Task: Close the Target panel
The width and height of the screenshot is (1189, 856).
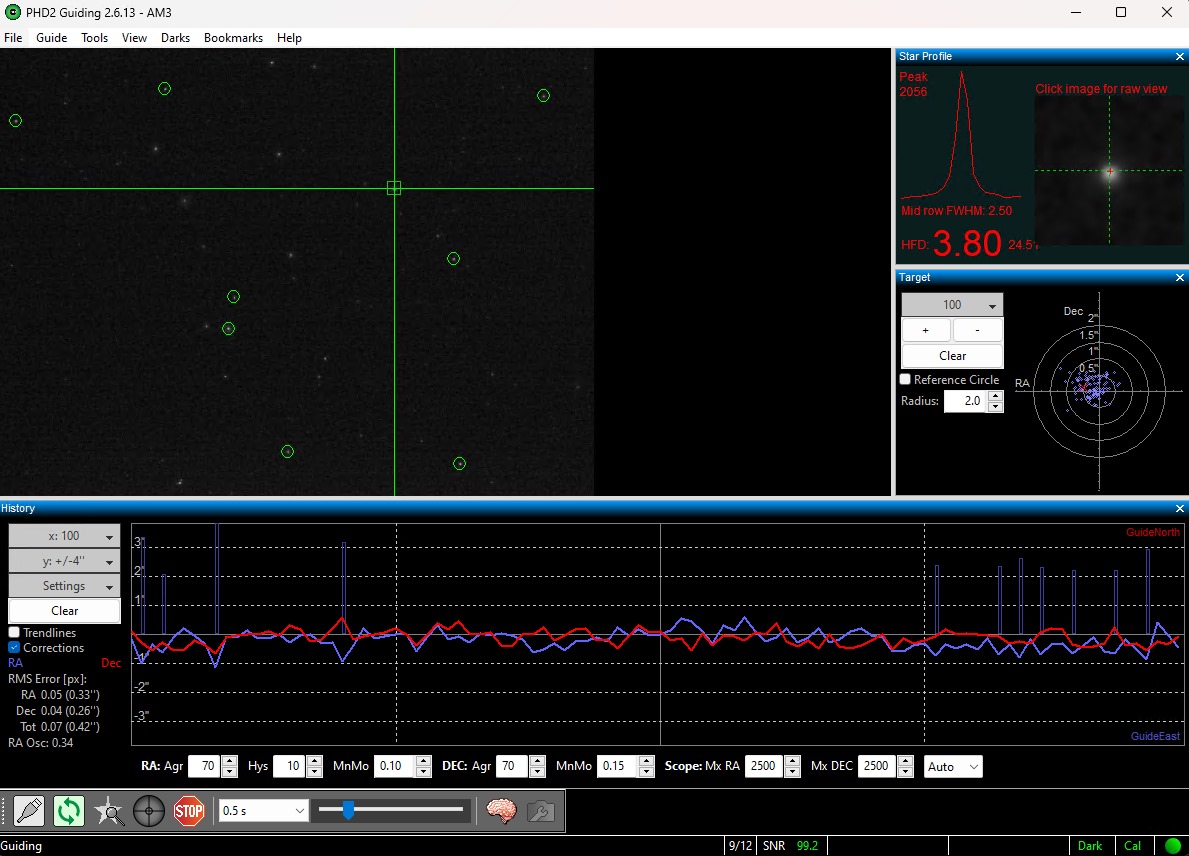Action: pyautogui.click(x=1179, y=277)
